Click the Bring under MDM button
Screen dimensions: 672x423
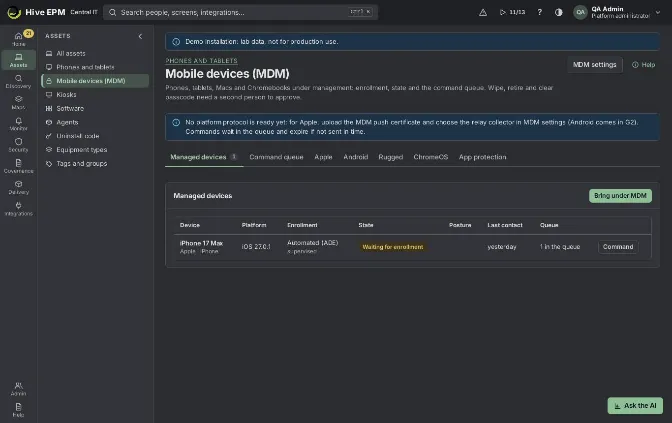pyautogui.click(x=620, y=196)
